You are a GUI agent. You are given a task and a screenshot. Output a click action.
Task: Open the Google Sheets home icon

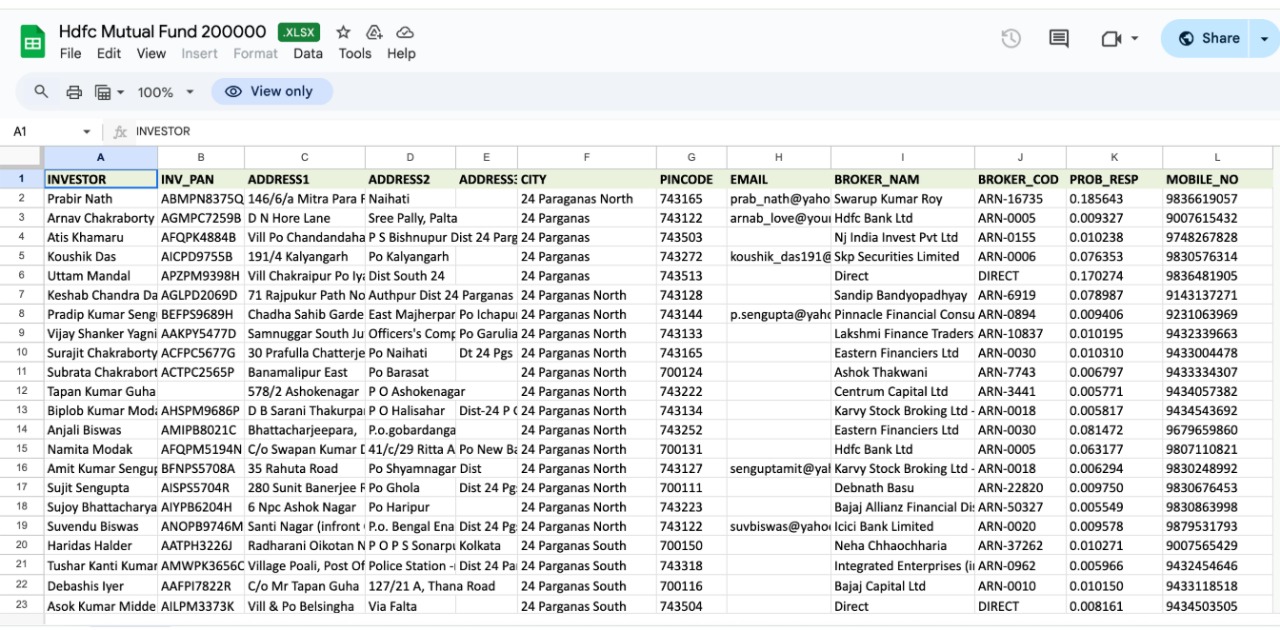33,42
